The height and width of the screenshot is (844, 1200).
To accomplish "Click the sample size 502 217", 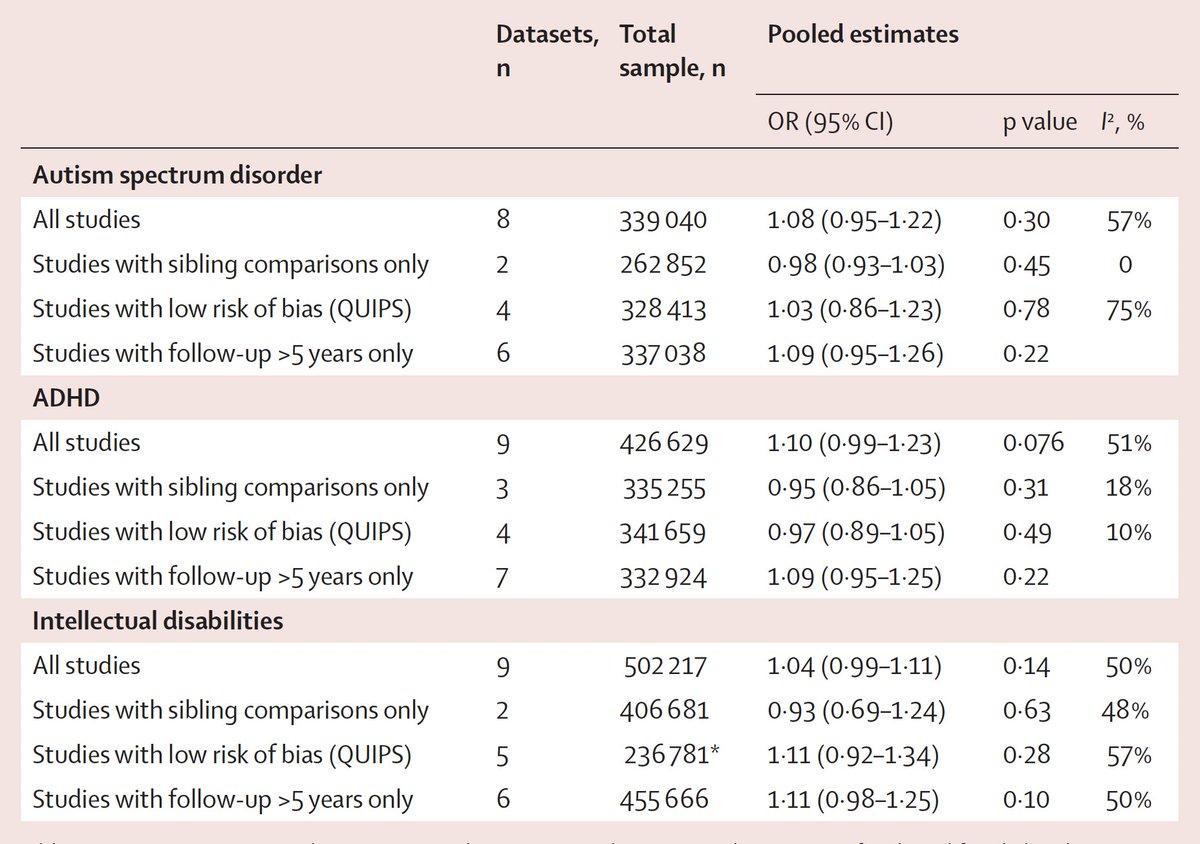I will [x=663, y=666].
